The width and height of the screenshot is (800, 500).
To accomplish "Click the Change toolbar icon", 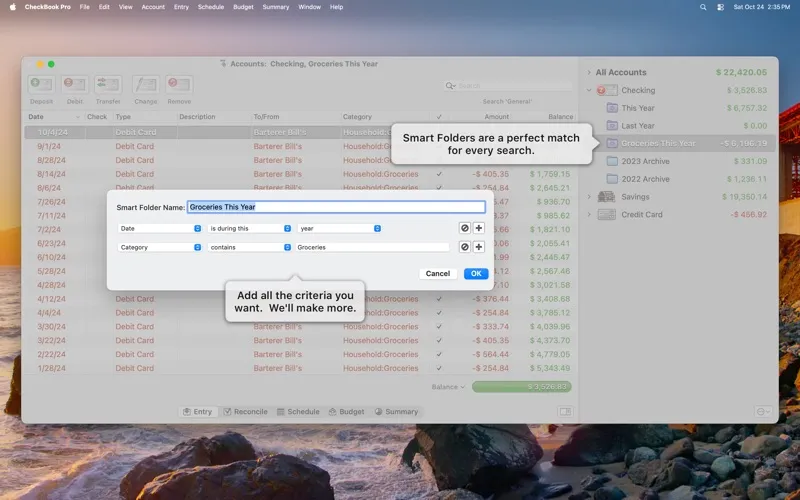I will point(145,84).
